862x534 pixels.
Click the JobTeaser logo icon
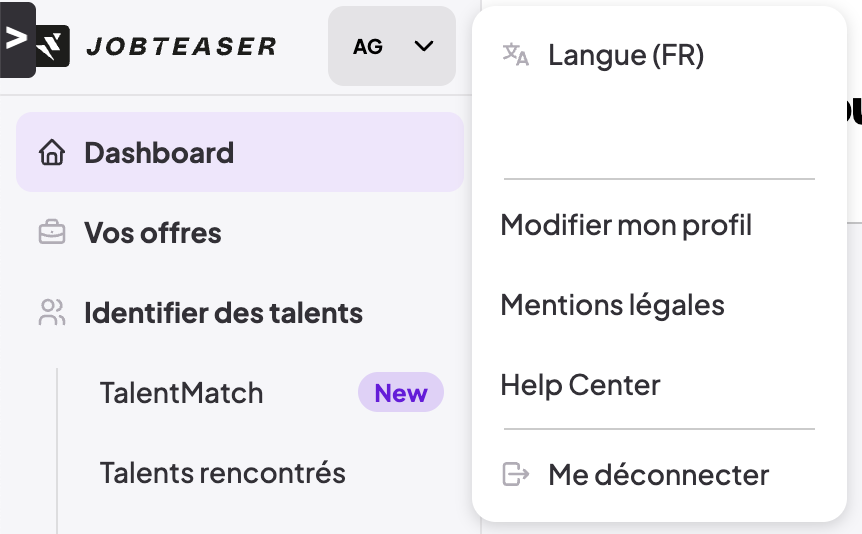[x=53, y=46]
